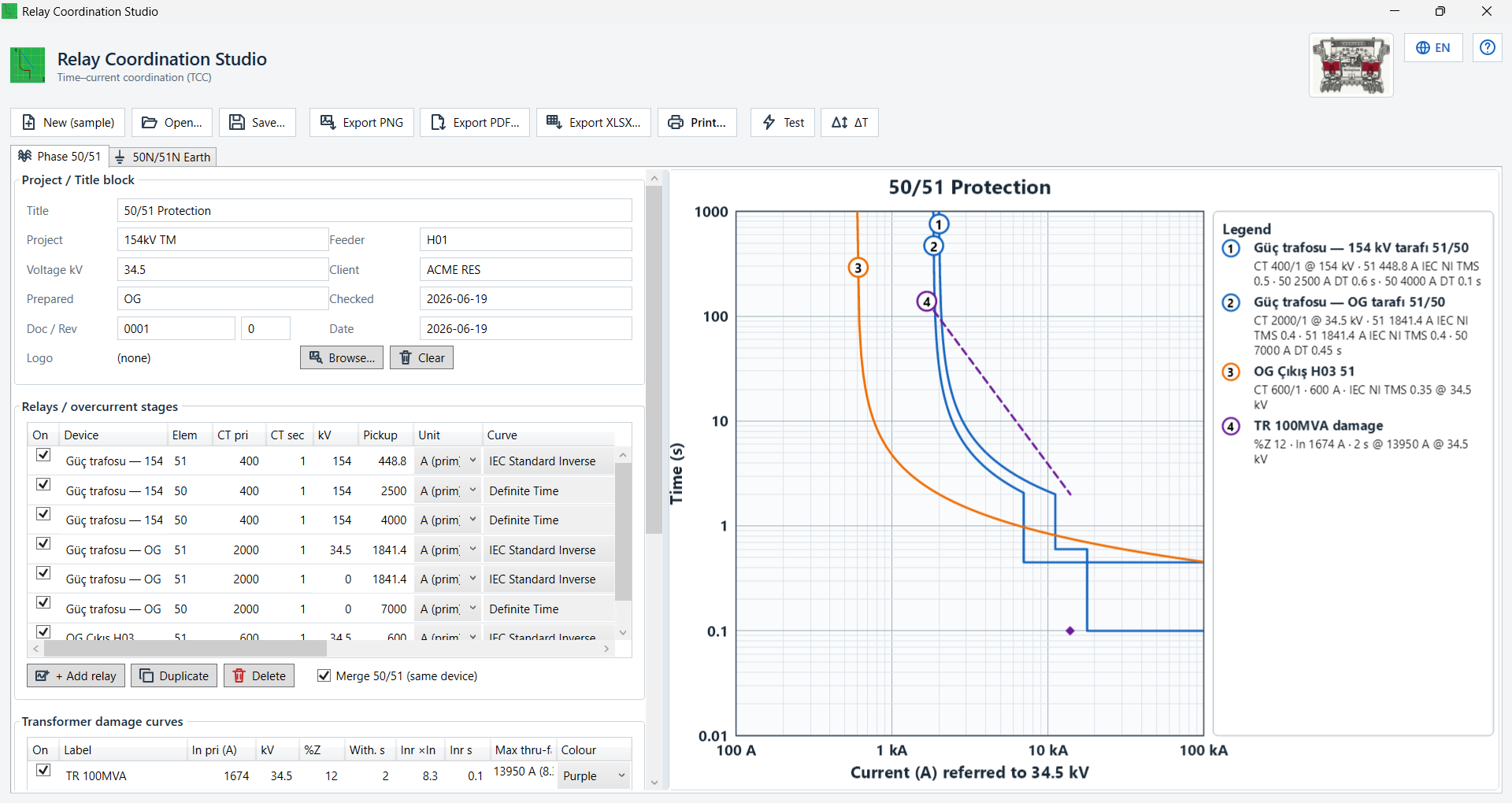Screen dimensions: 1512x803
Task: Open Unit dropdown for 0 kV 1841.4 row
Action: 449,579
